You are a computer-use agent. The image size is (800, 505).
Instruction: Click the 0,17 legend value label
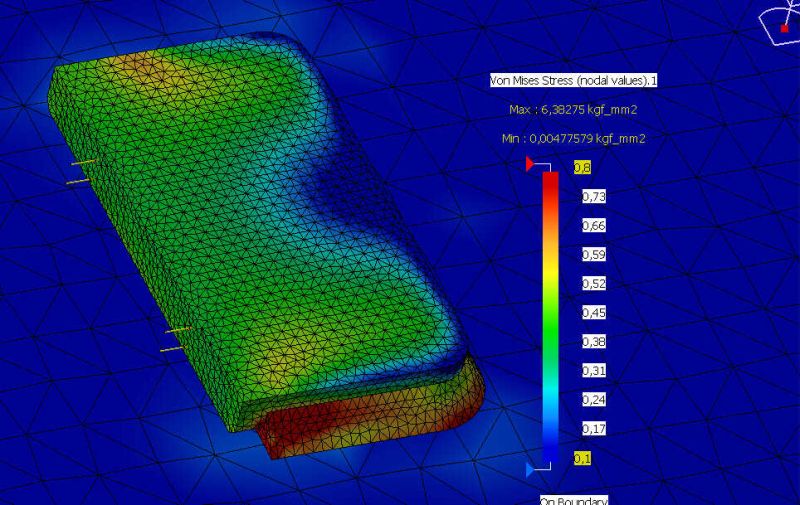tap(594, 429)
